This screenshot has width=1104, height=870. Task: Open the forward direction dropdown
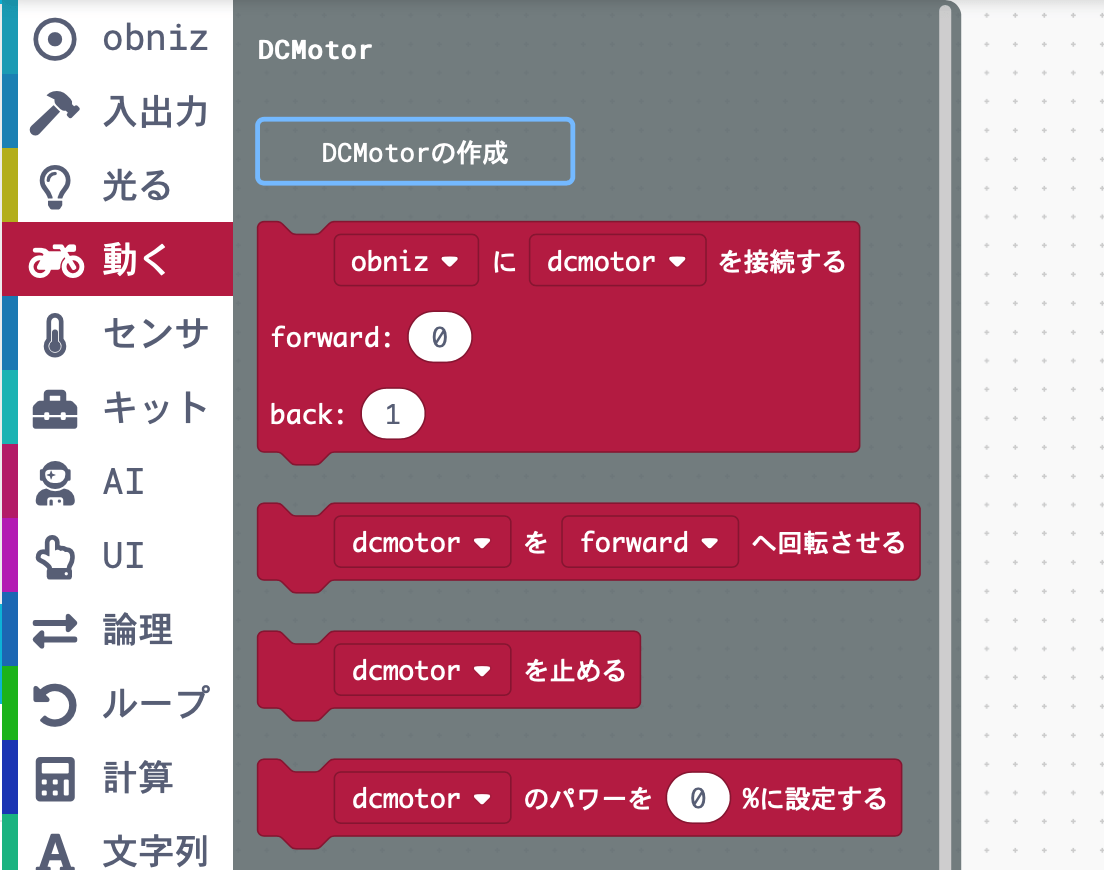(x=649, y=542)
